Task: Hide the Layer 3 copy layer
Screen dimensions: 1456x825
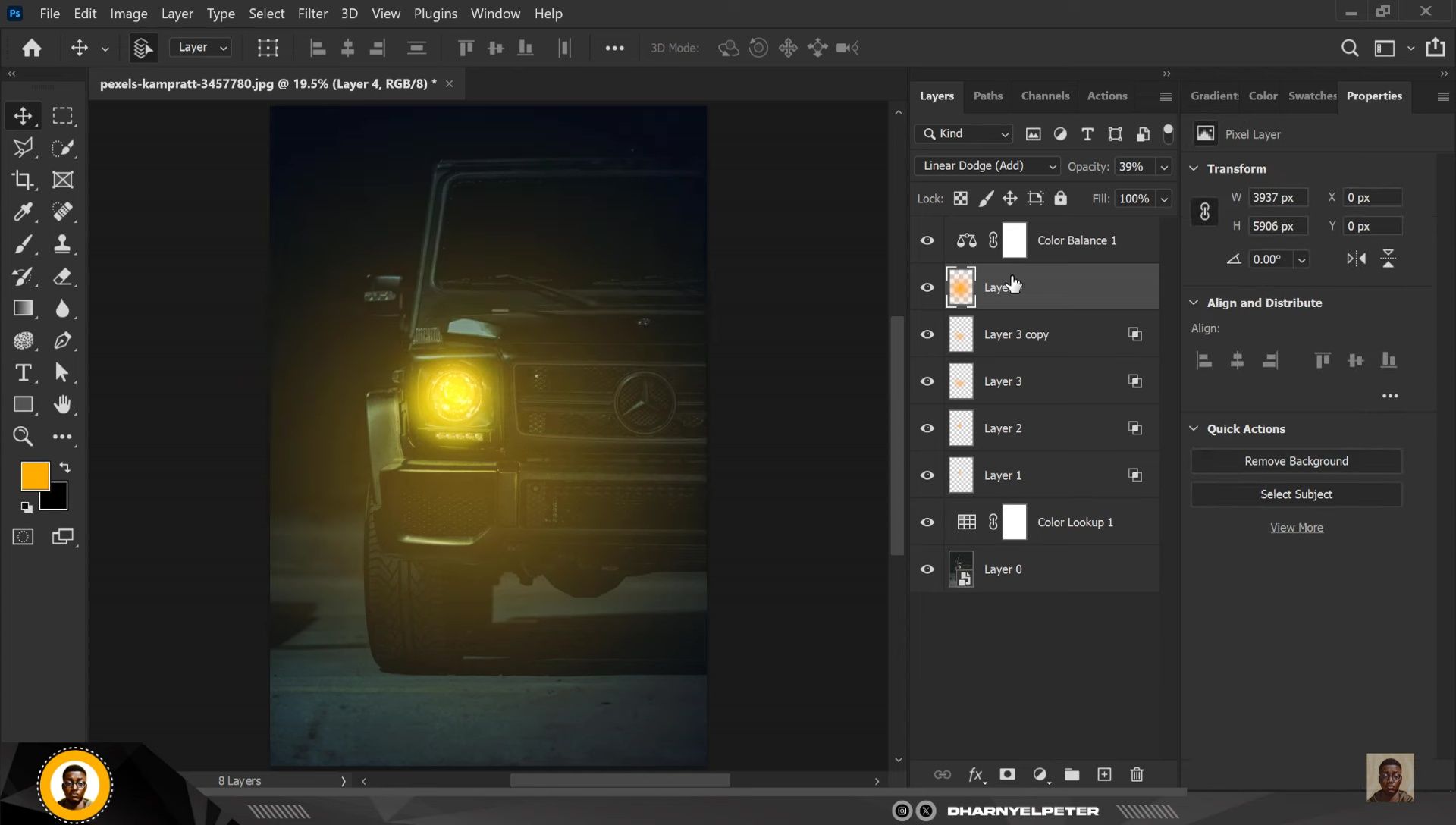Action: [x=927, y=334]
